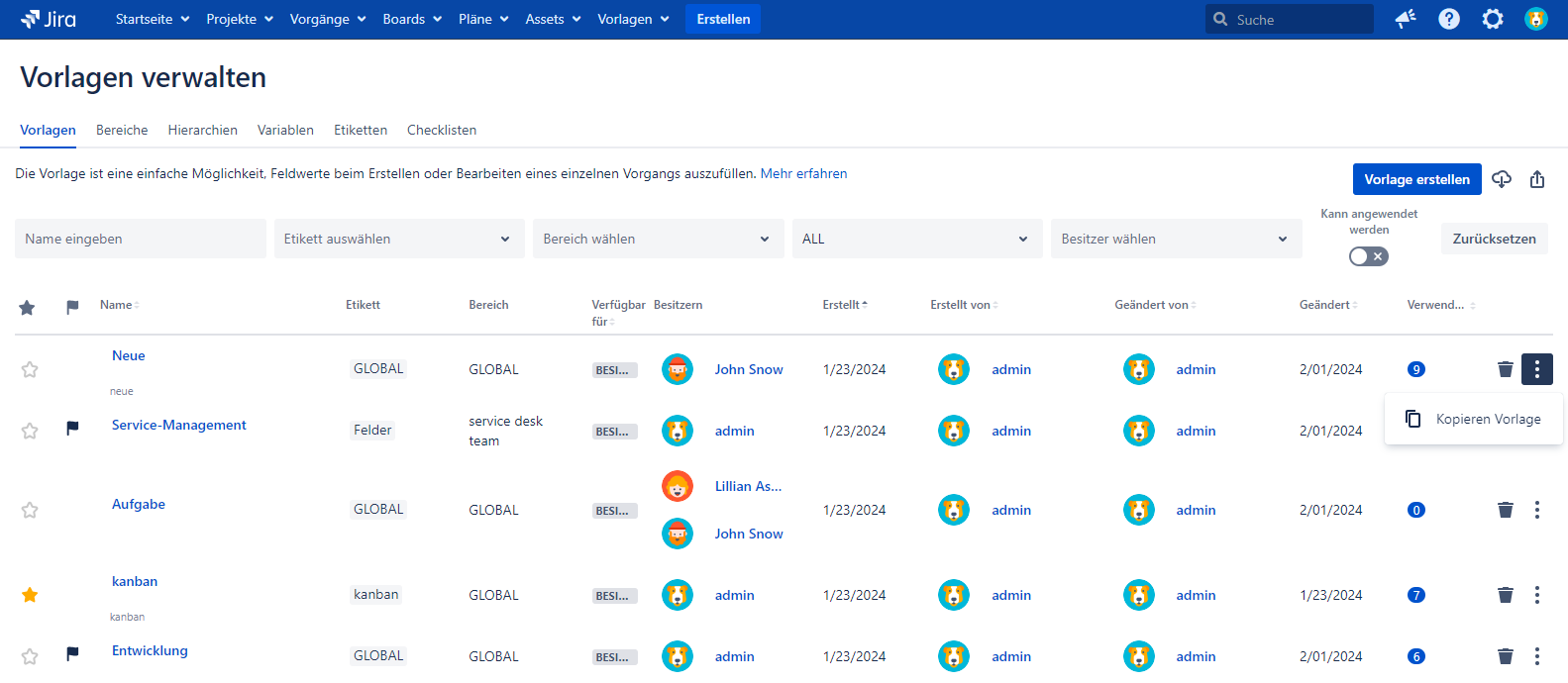The height and width of the screenshot is (683, 1568).
Task: Open the 'Bereich wählen' dropdown
Action: (658, 239)
